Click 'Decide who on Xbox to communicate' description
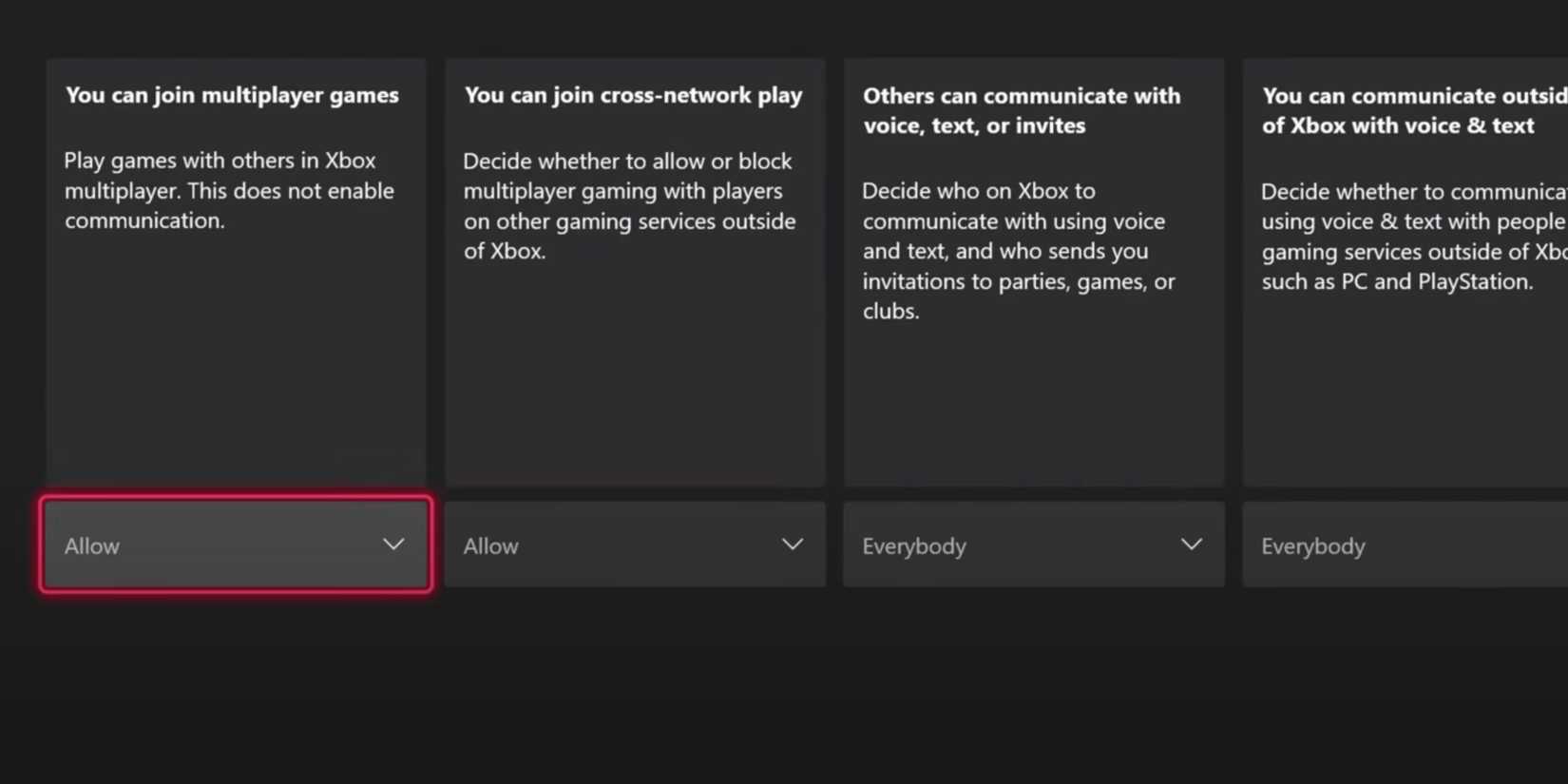The image size is (1568, 784). coord(1019,251)
